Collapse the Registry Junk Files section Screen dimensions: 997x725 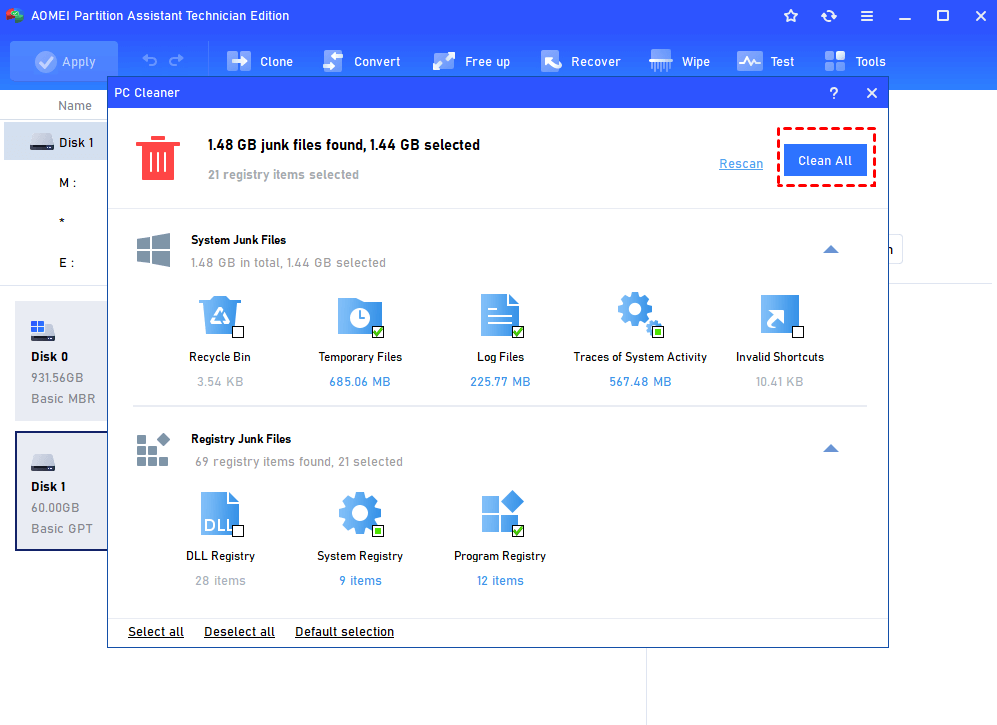click(830, 448)
